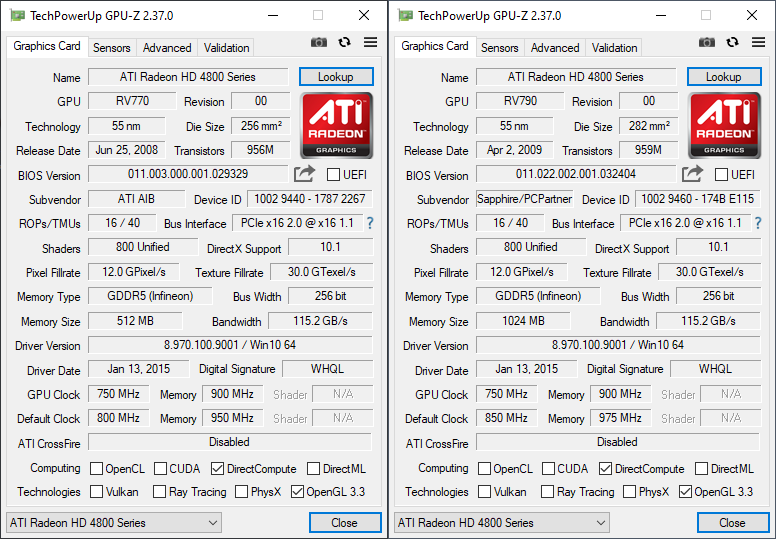Screen dimensions: 776x539
Task: Toggle Ray Tracing checkbox in right window
Action: click(x=547, y=491)
